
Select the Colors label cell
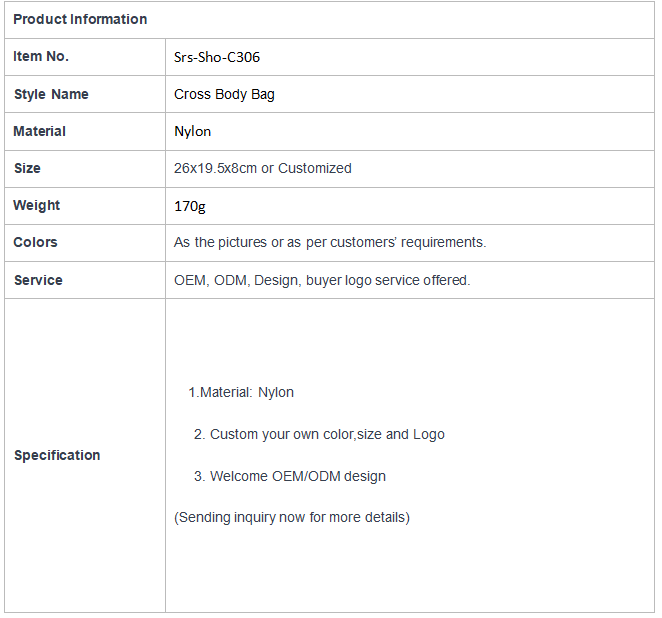pos(85,243)
